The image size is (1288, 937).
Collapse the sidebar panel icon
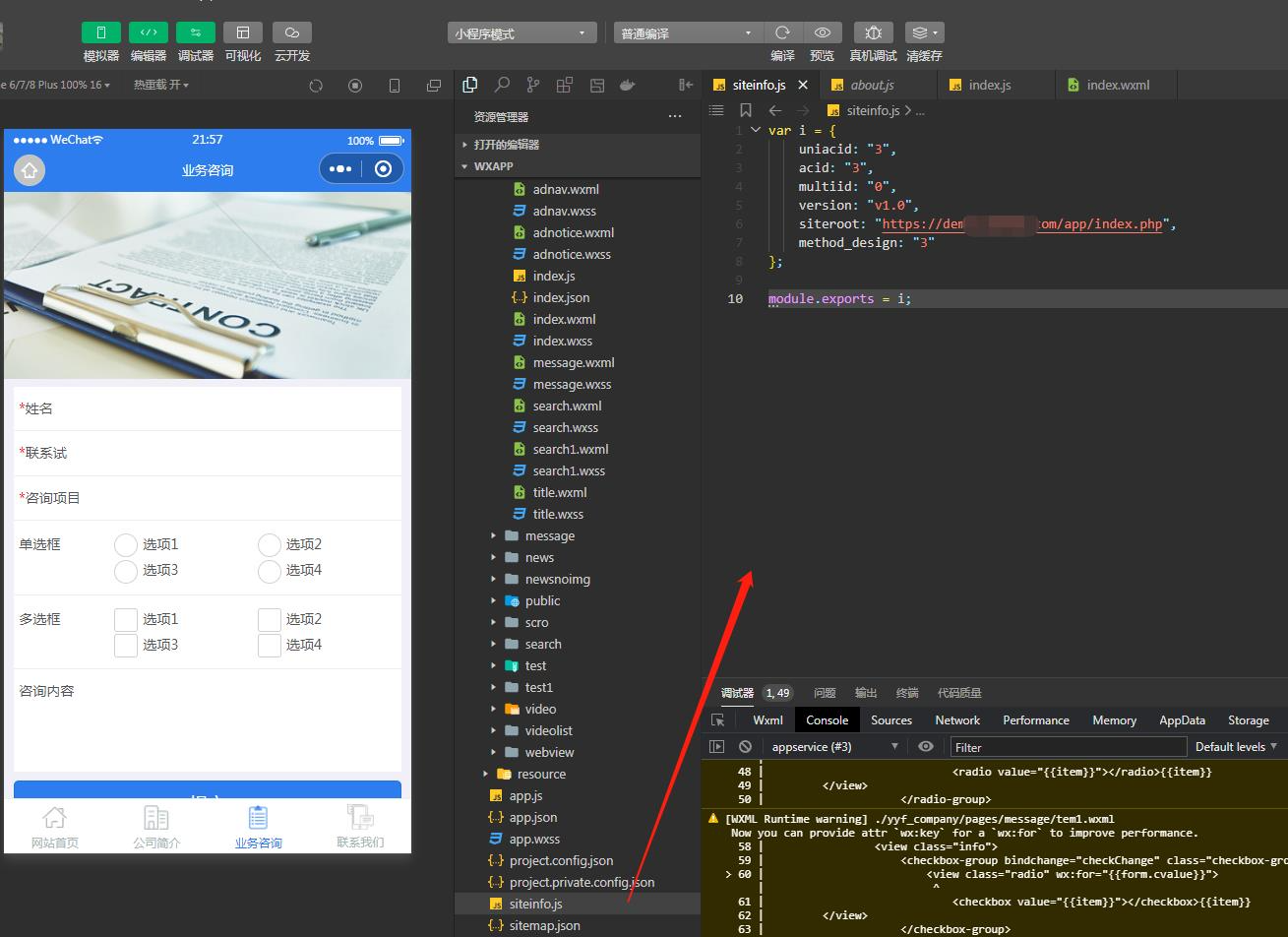tap(686, 85)
